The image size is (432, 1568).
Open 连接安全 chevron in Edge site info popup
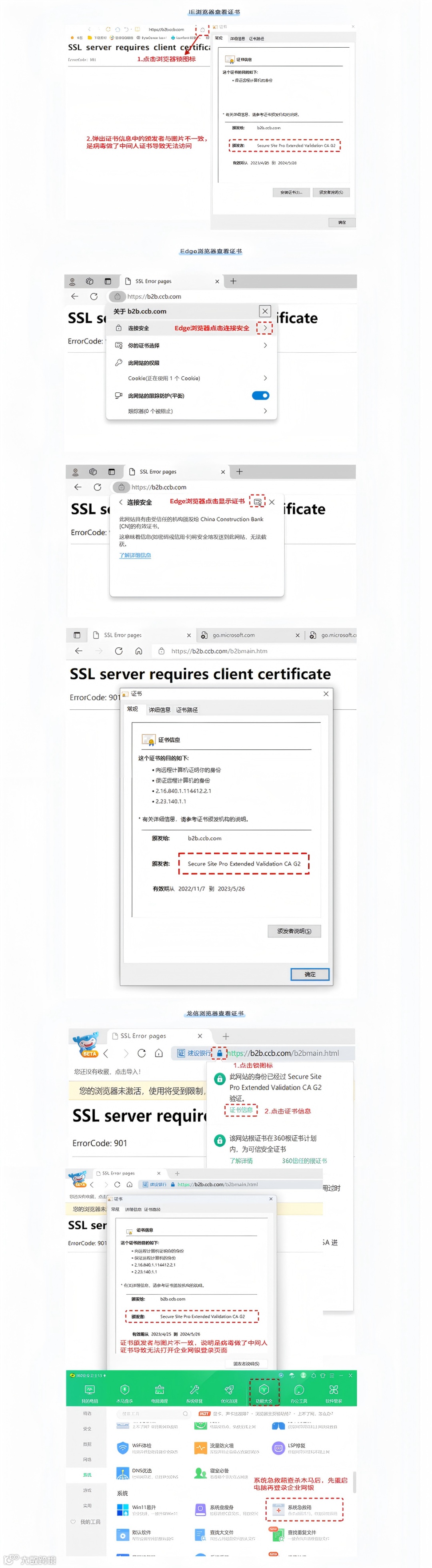pos(265,327)
